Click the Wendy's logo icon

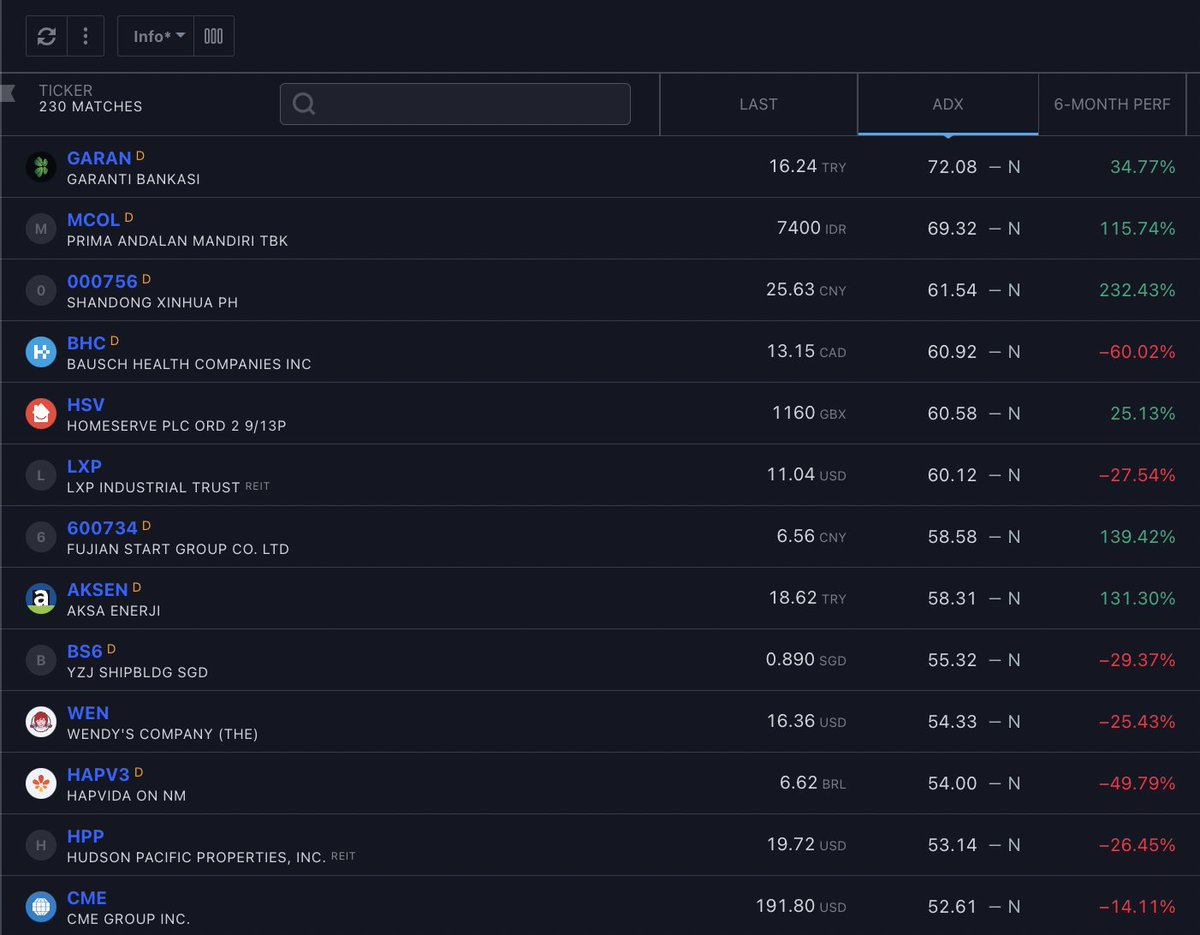point(41,722)
